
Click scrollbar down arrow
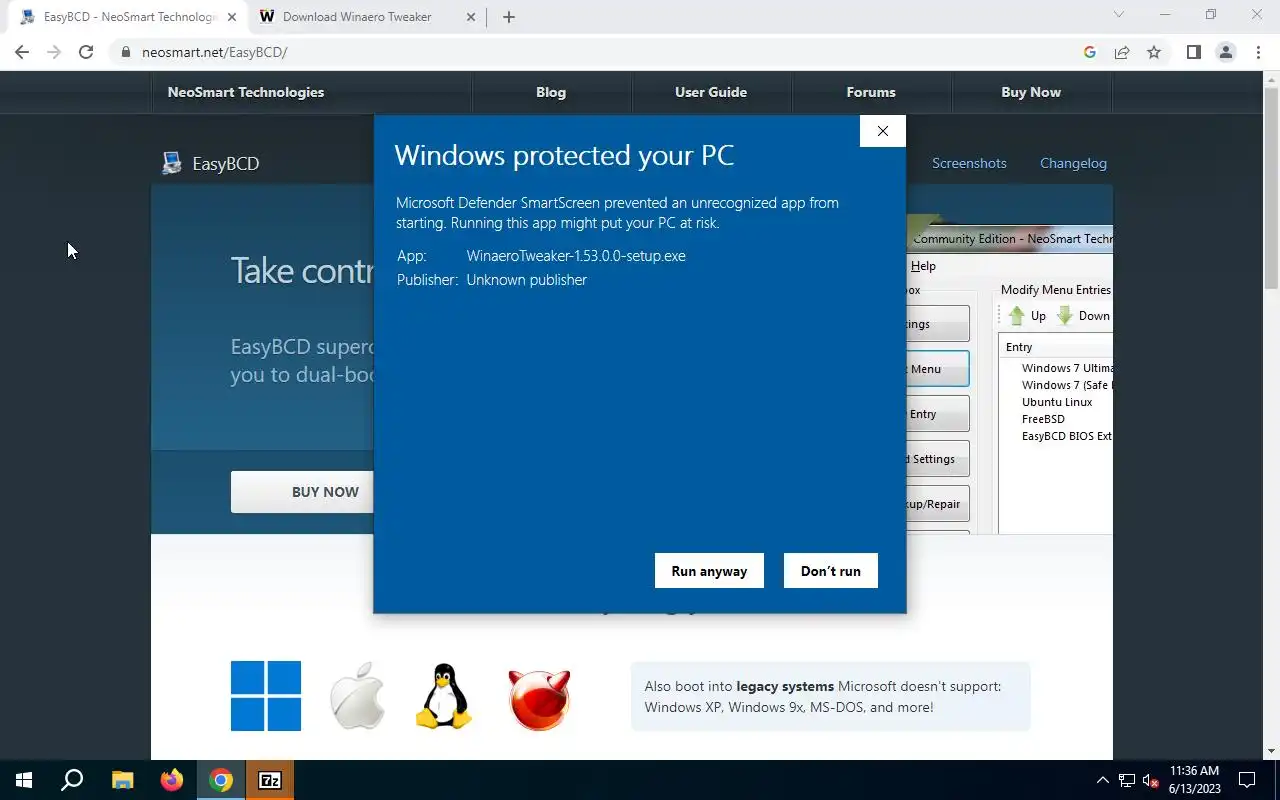tap(1271, 751)
